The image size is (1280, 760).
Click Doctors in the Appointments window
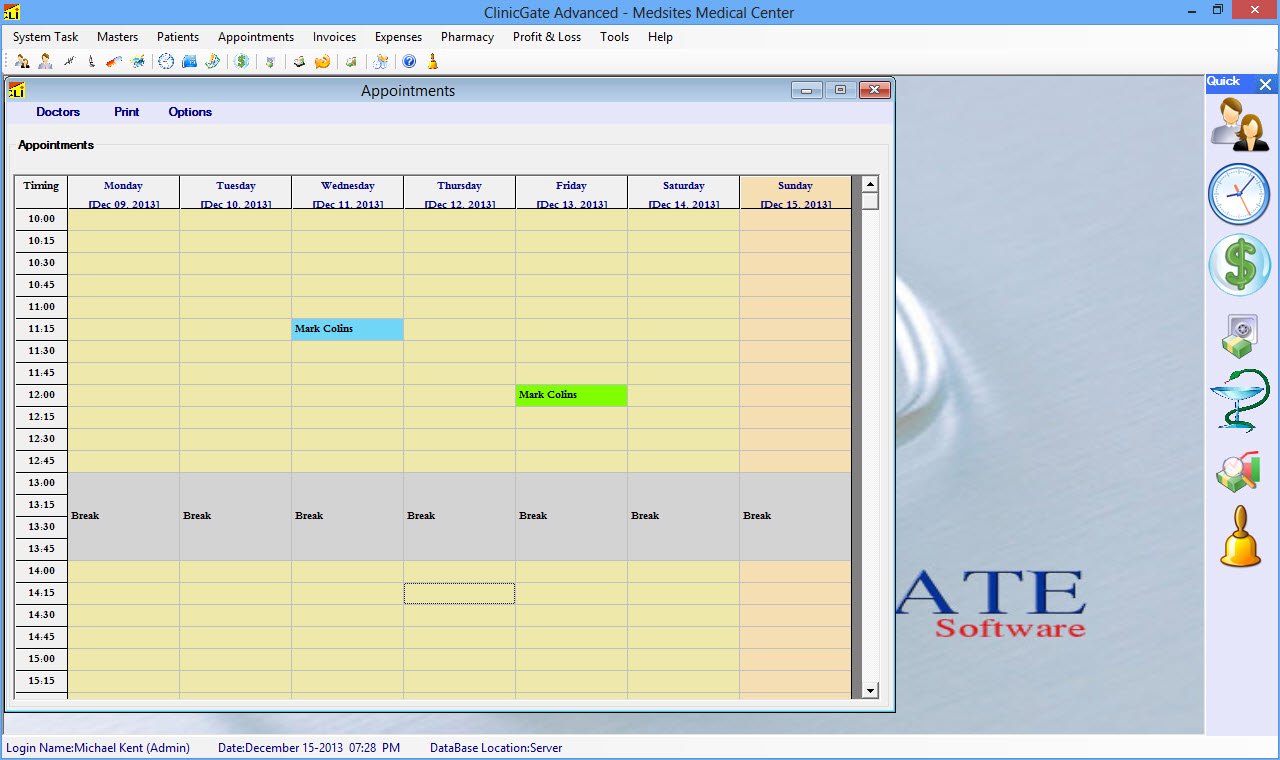[x=58, y=112]
